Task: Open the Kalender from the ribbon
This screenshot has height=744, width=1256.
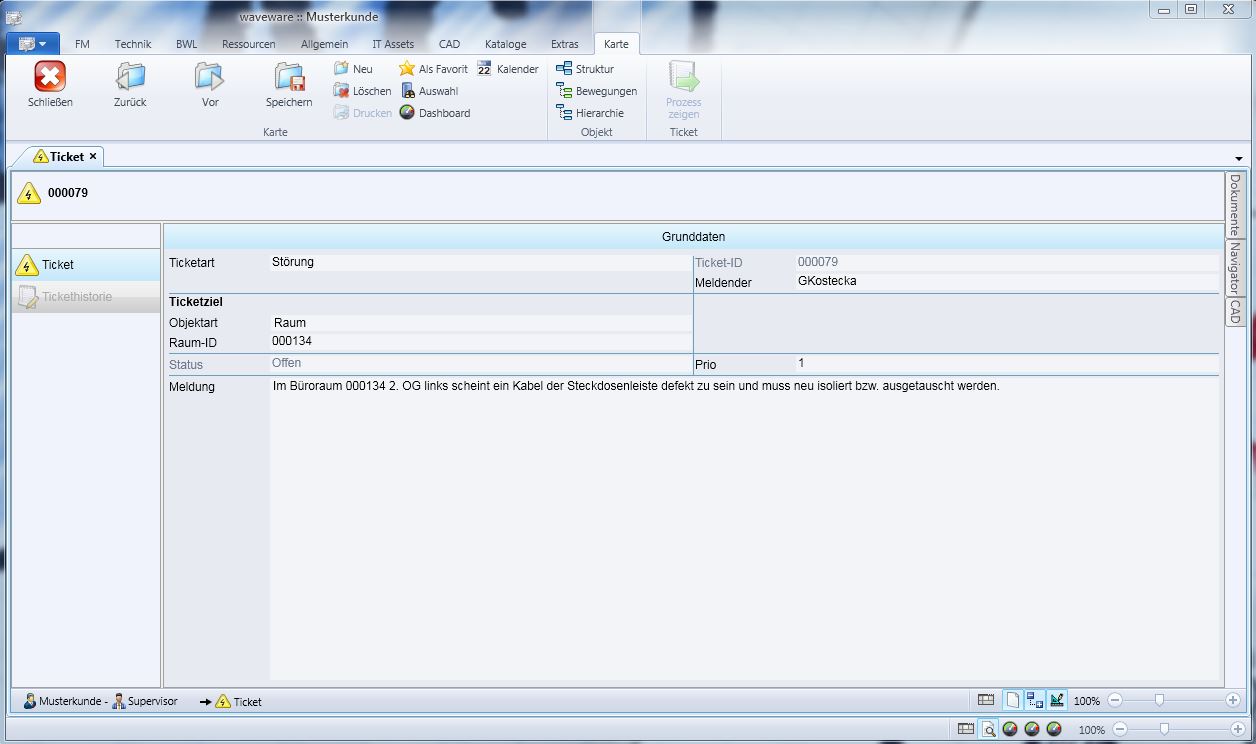Action: pos(508,69)
